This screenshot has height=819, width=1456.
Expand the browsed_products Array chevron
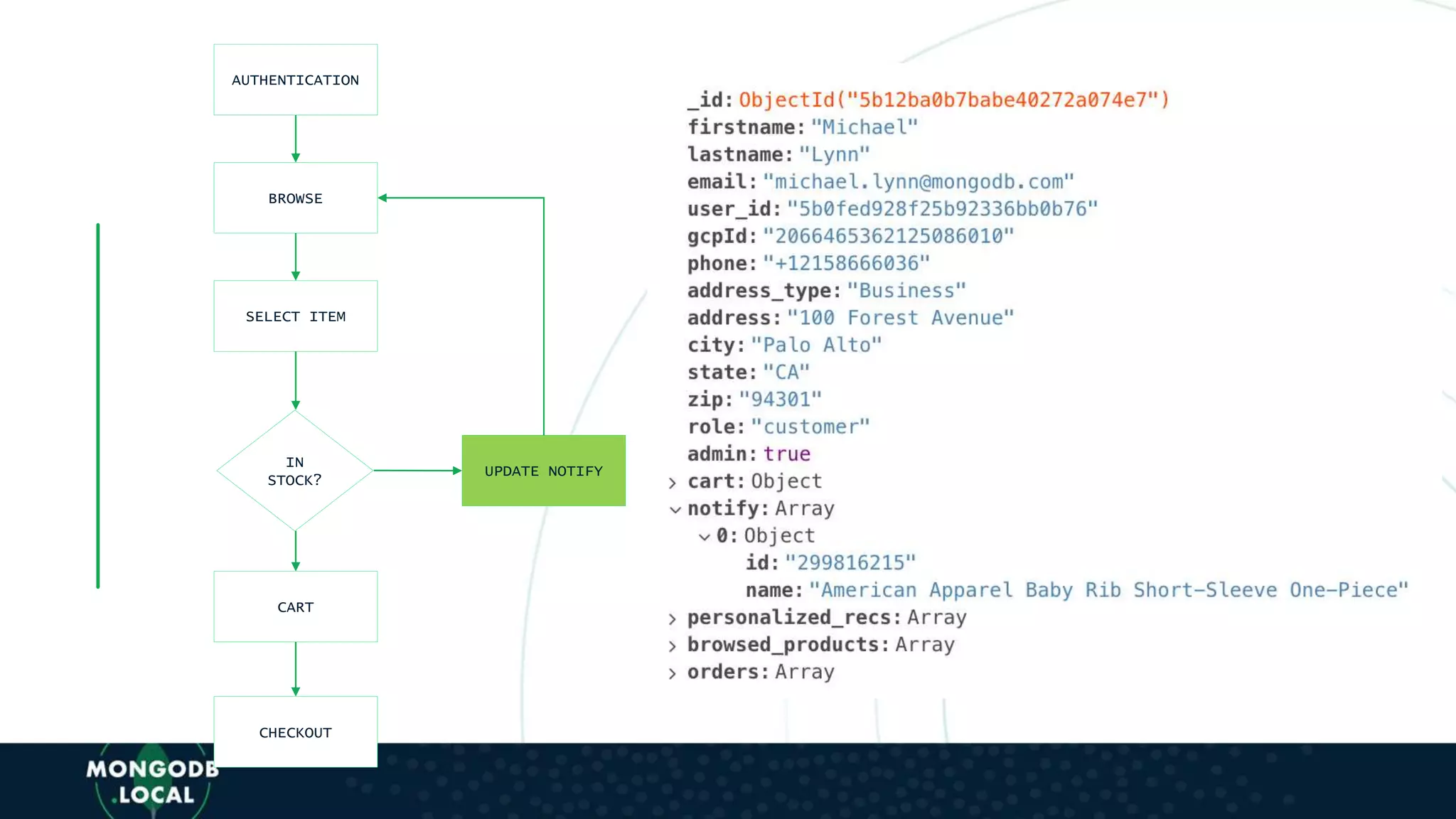[x=673, y=646]
